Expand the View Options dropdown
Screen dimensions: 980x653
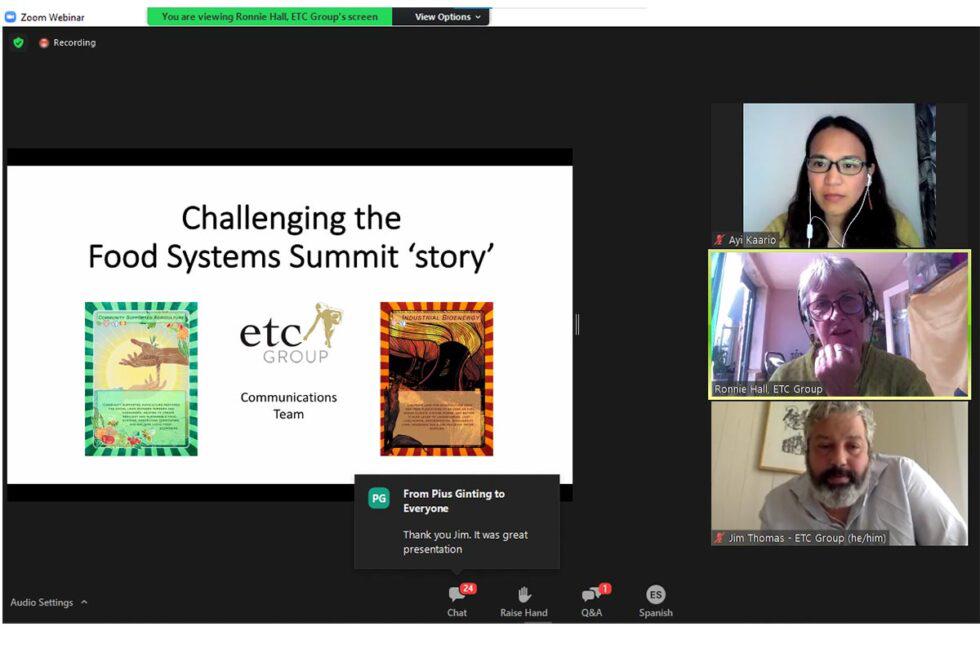coord(446,17)
